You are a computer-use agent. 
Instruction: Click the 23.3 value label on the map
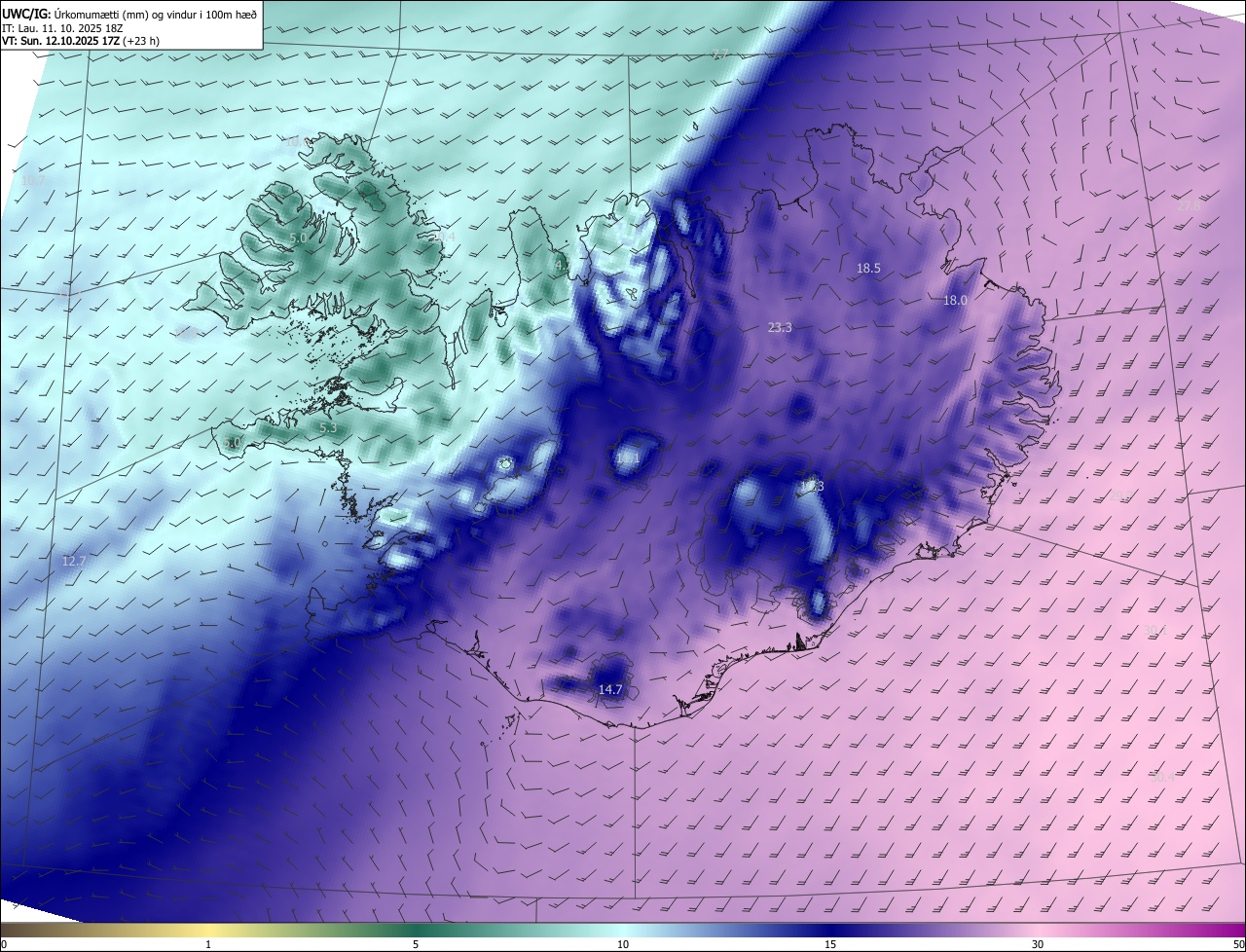tap(780, 328)
